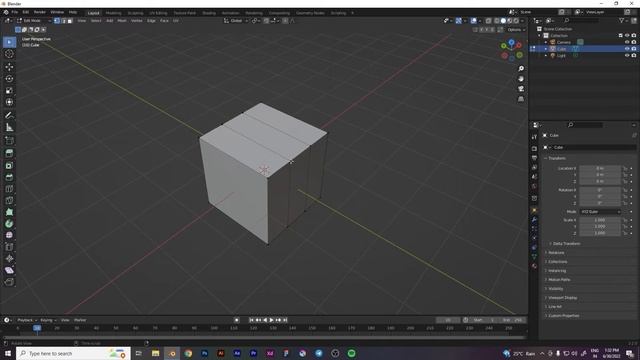640x360 pixels.
Task: Switch to the Modeling workspace tab
Action: tap(113, 13)
